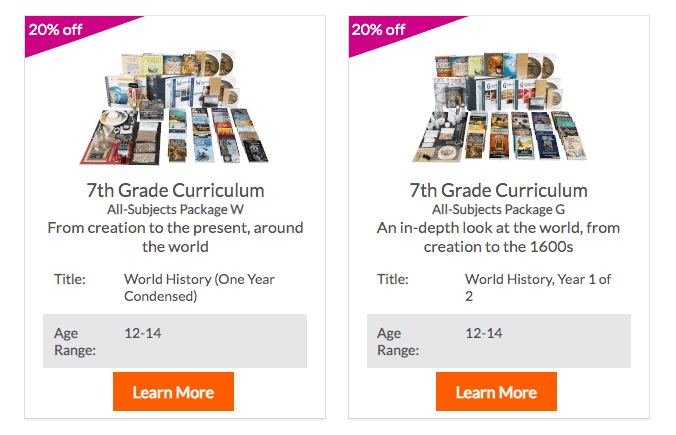Click the Title label in the Package W card

point(70,279)
